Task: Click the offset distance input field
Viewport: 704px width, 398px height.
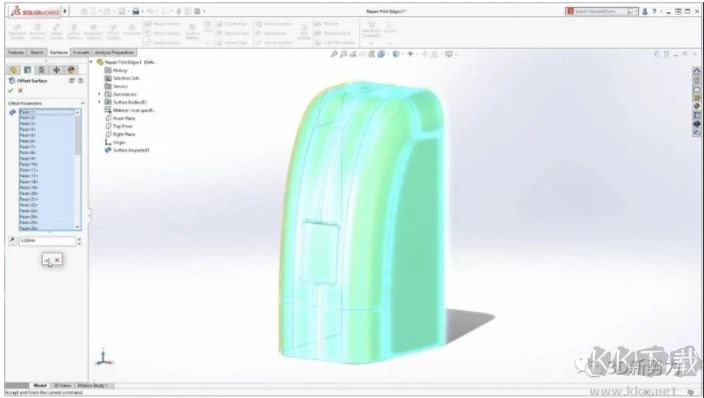Action: pos(48,241)
